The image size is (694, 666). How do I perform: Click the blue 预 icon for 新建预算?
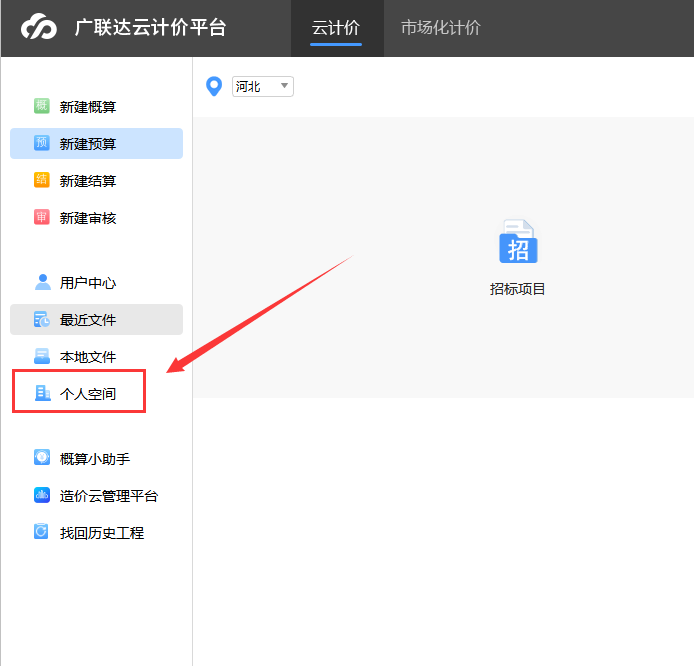pyautogui.click(x=42, y=143)
